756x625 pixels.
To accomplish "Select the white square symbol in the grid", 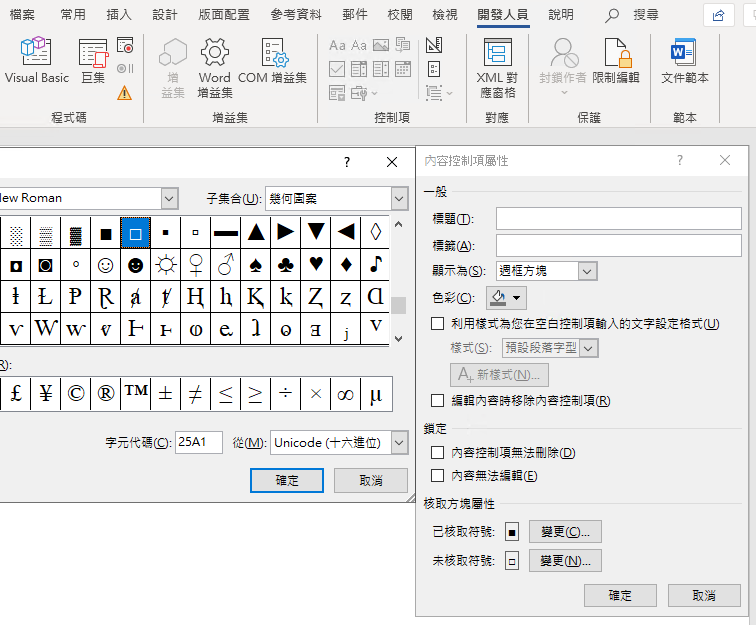I will [135, 233].
